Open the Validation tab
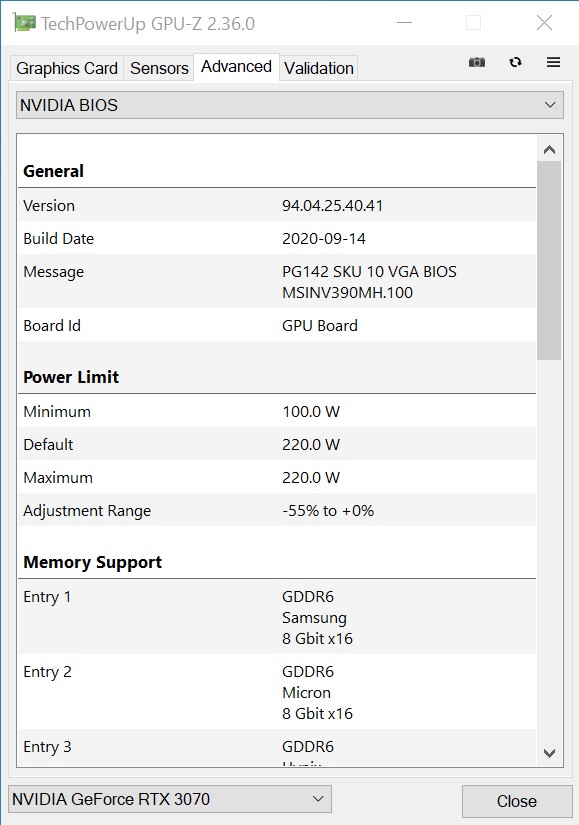579x825 pixels. 318,68
